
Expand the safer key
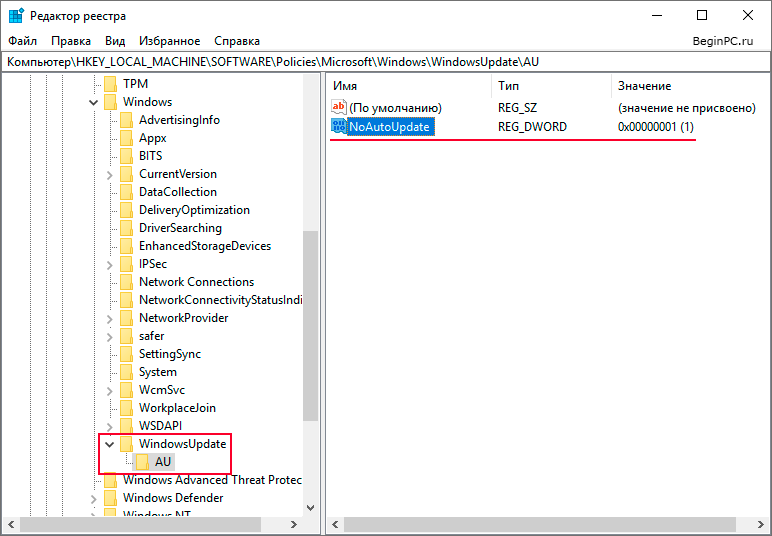coord(109,337)
